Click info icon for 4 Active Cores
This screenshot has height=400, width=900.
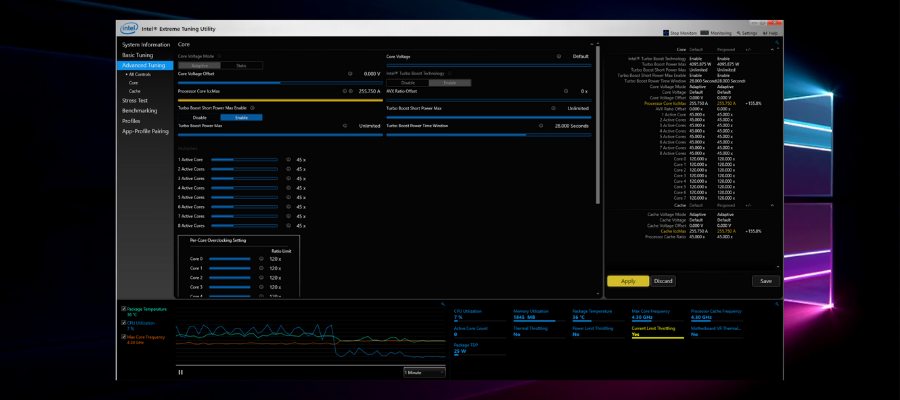click(288, 188)
